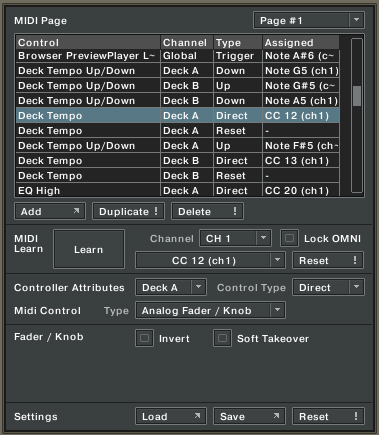
Task: Open the Deck A controller attributes dropdown
Action: point(171,287)
